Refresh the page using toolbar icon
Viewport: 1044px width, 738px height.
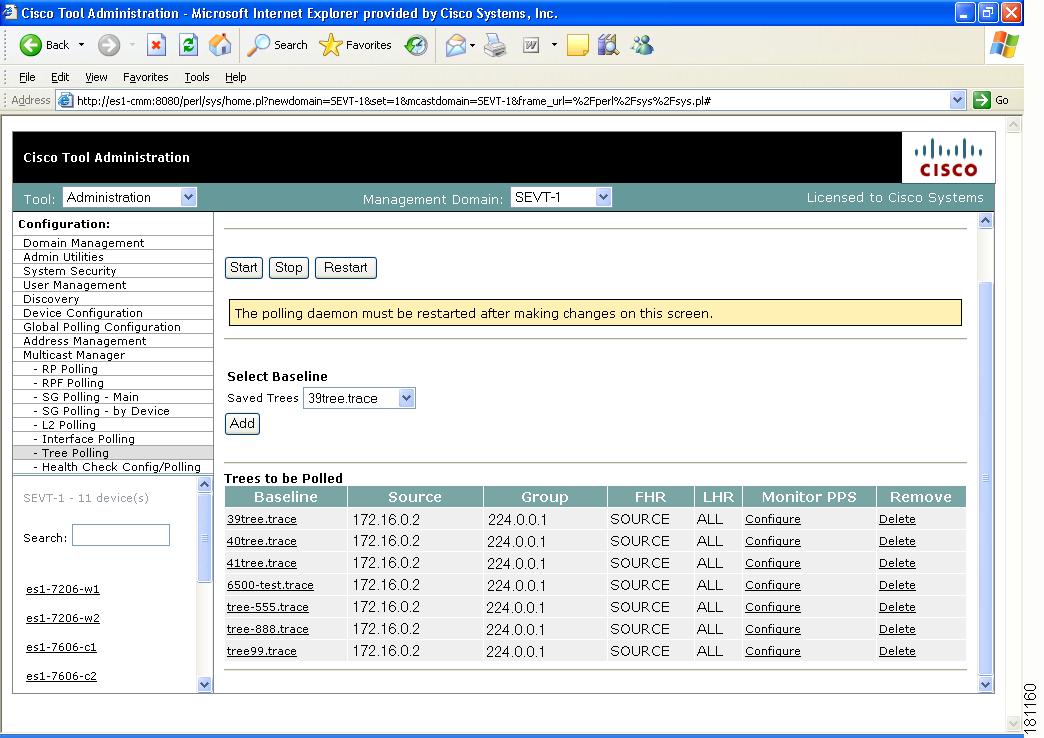coord(188,45)
